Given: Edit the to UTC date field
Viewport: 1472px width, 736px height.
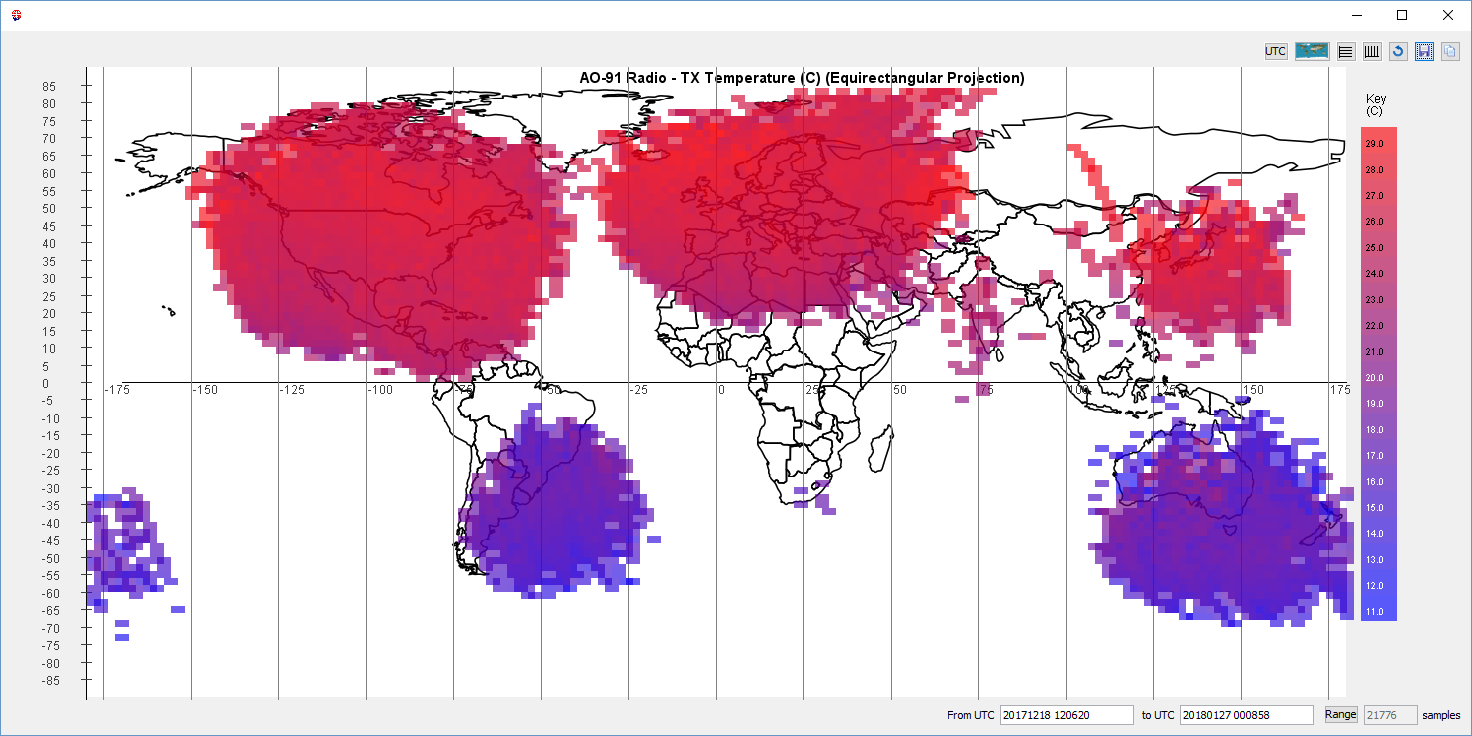Looking at the screenshot, I should [1246, 715].
